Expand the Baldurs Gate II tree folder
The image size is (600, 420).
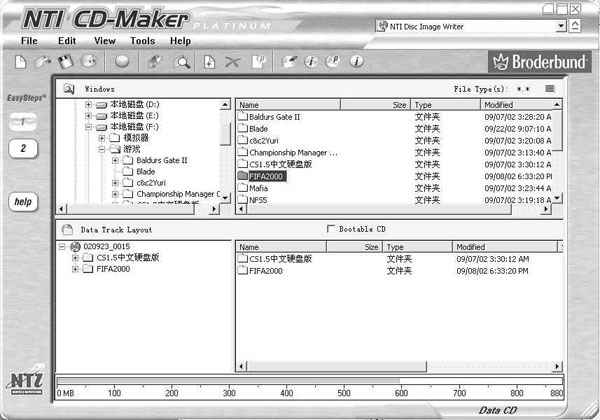[115, 160]
